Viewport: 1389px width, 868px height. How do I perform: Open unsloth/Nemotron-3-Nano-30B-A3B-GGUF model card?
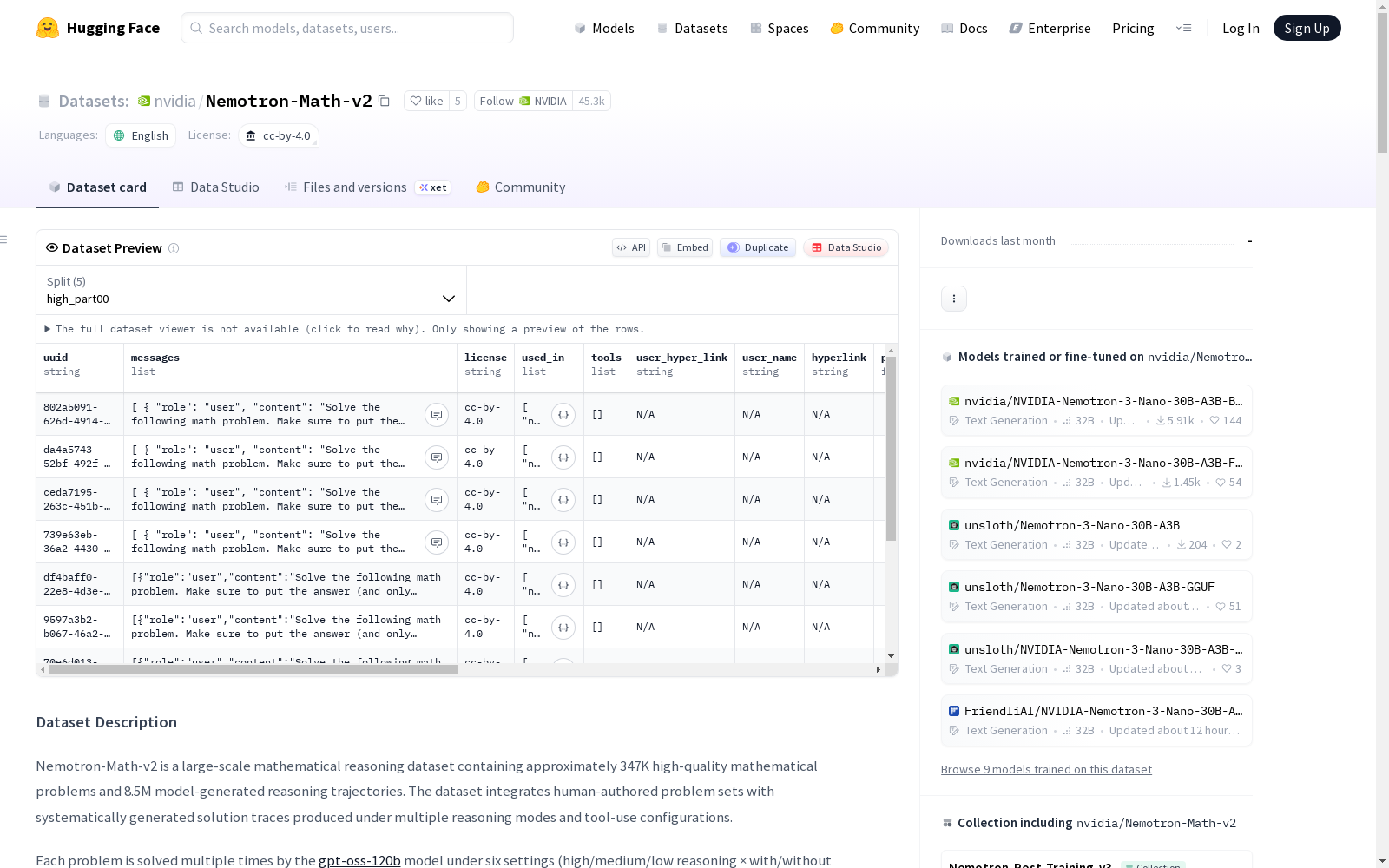click(x=1096, y=596)
